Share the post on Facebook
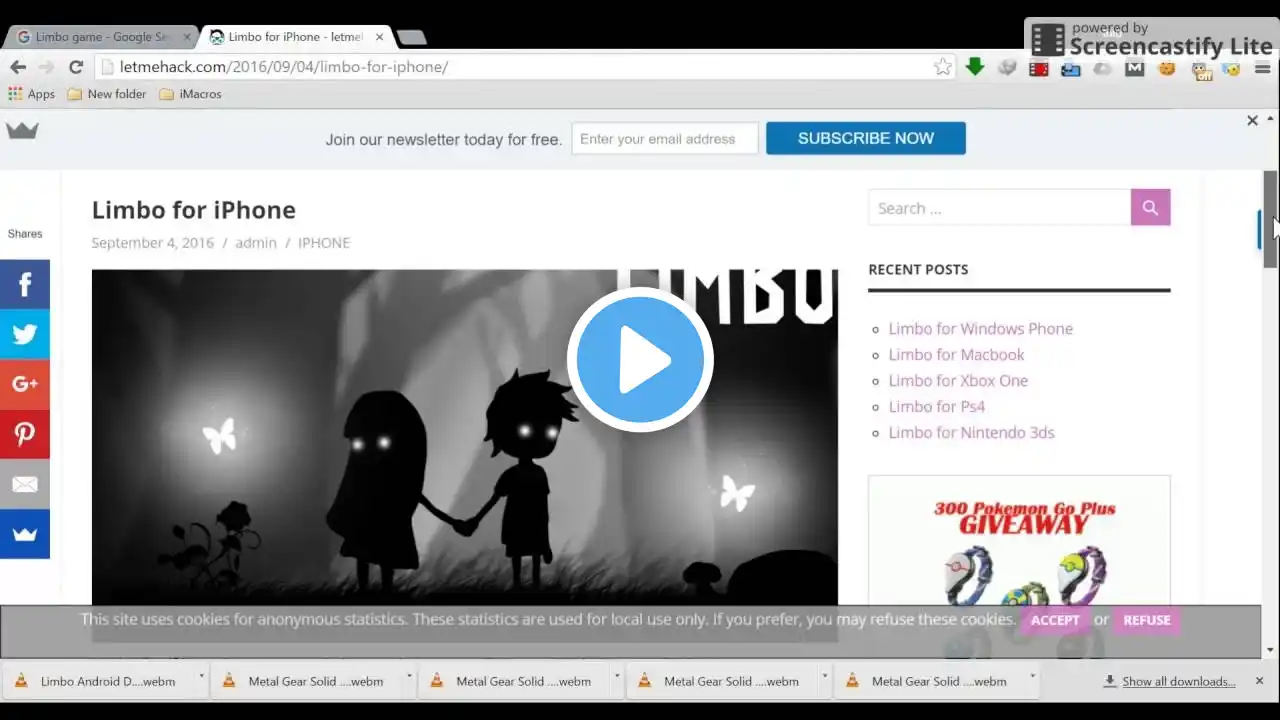Screen dimensions: 1280x720 pyautogui.click(x=25, y=284)
